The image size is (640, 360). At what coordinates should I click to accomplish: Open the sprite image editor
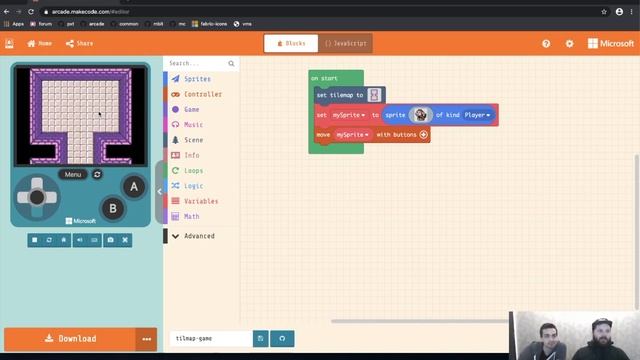[420, 115]
